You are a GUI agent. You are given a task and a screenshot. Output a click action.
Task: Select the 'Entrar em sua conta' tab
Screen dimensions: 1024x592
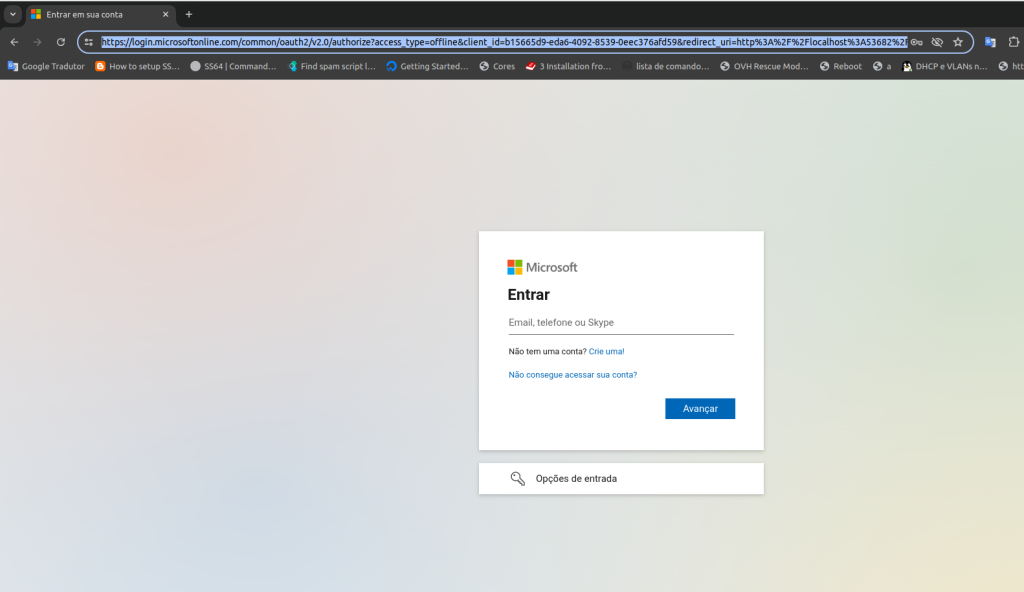(x=100, y=14)
